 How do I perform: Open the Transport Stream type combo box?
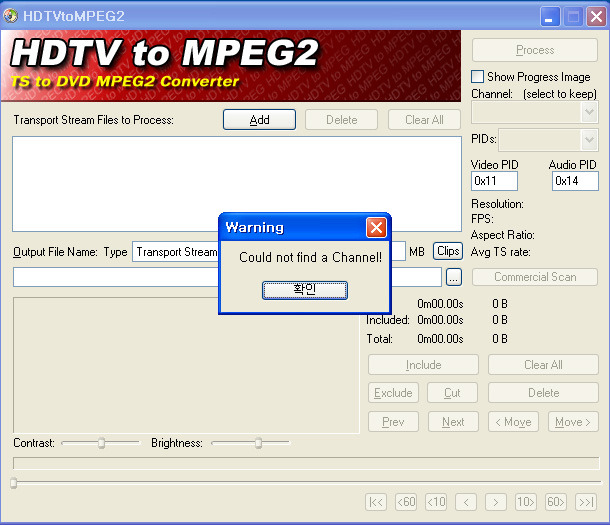[176, 252]
